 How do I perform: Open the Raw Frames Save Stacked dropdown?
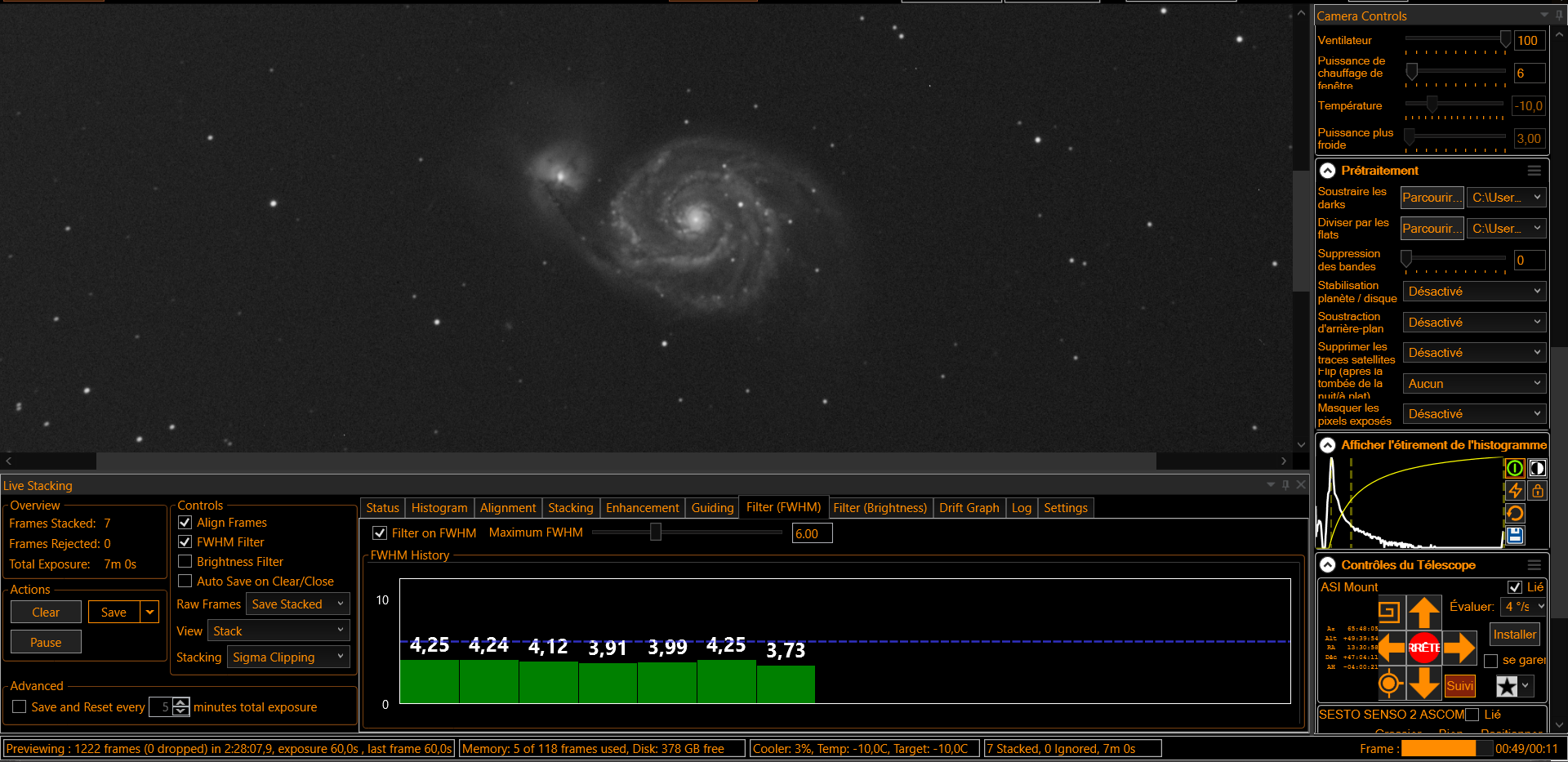(x=298, y=604)
